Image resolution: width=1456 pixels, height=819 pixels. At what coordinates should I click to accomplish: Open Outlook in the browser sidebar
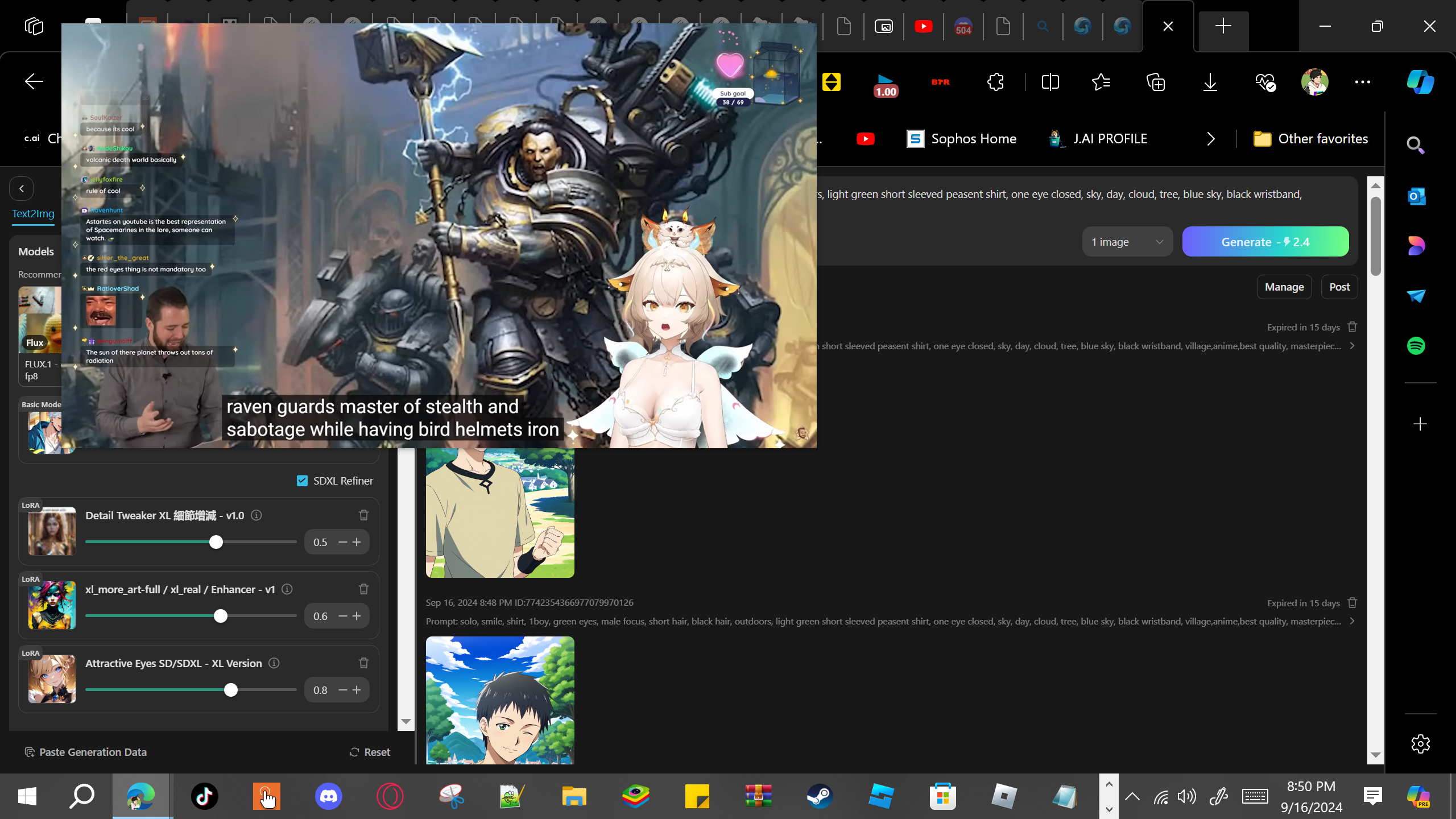click(x=1416, y=196)
